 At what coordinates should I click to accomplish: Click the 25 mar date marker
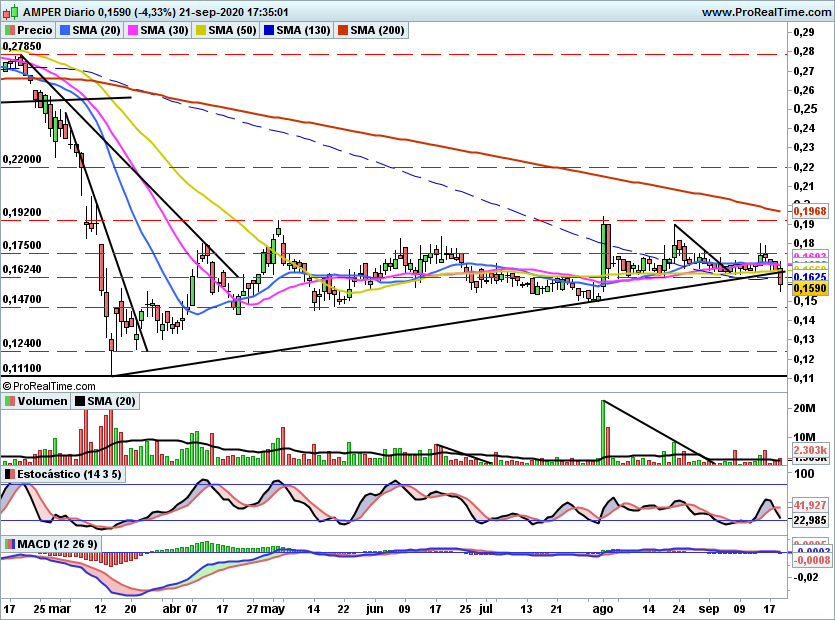(x=52, y=609)
